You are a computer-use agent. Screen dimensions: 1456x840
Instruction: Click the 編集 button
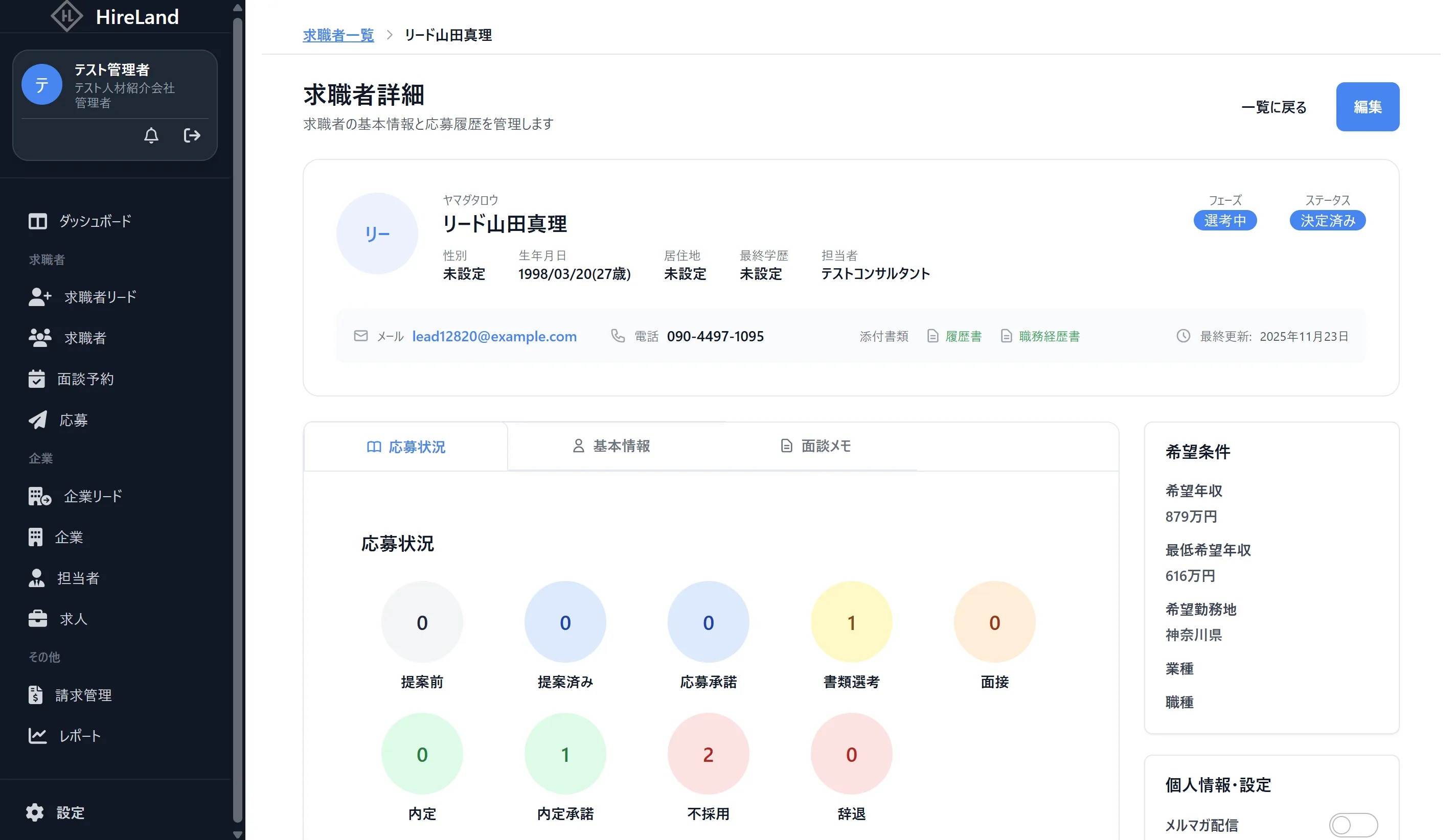(x=1367, y=107)
